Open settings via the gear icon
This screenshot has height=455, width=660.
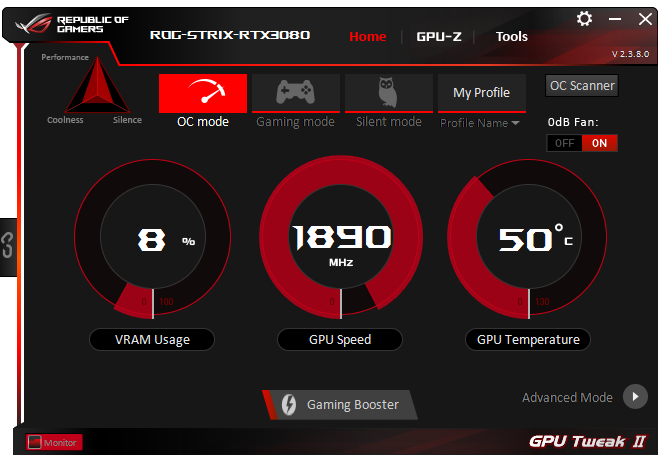pos(584,19)
